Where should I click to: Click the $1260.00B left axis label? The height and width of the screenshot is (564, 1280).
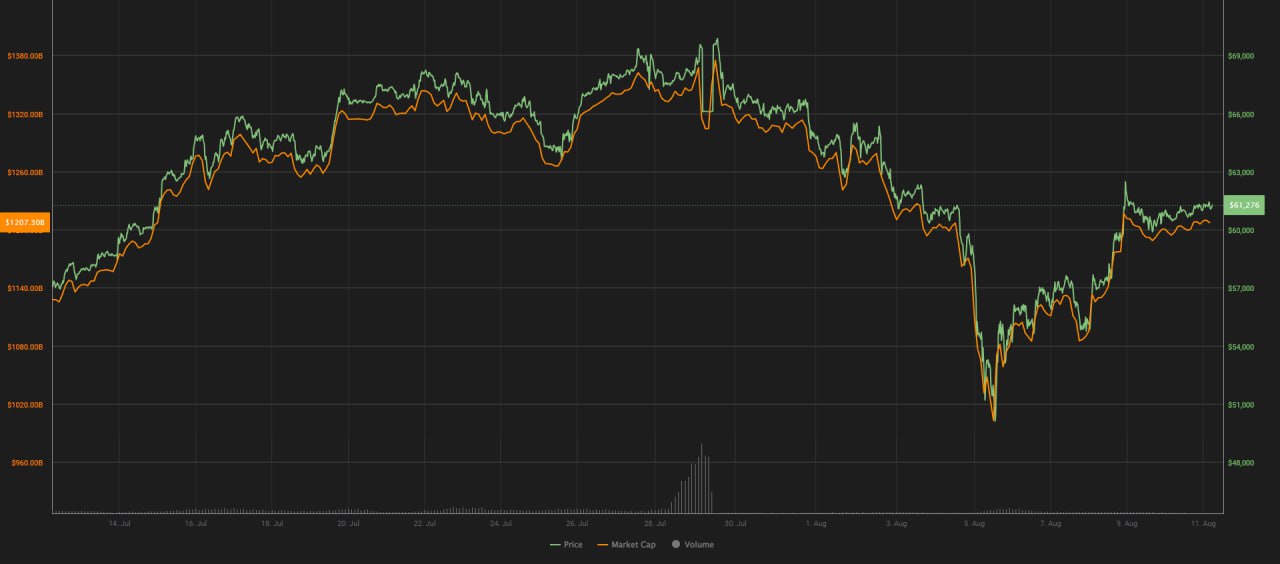24,173
